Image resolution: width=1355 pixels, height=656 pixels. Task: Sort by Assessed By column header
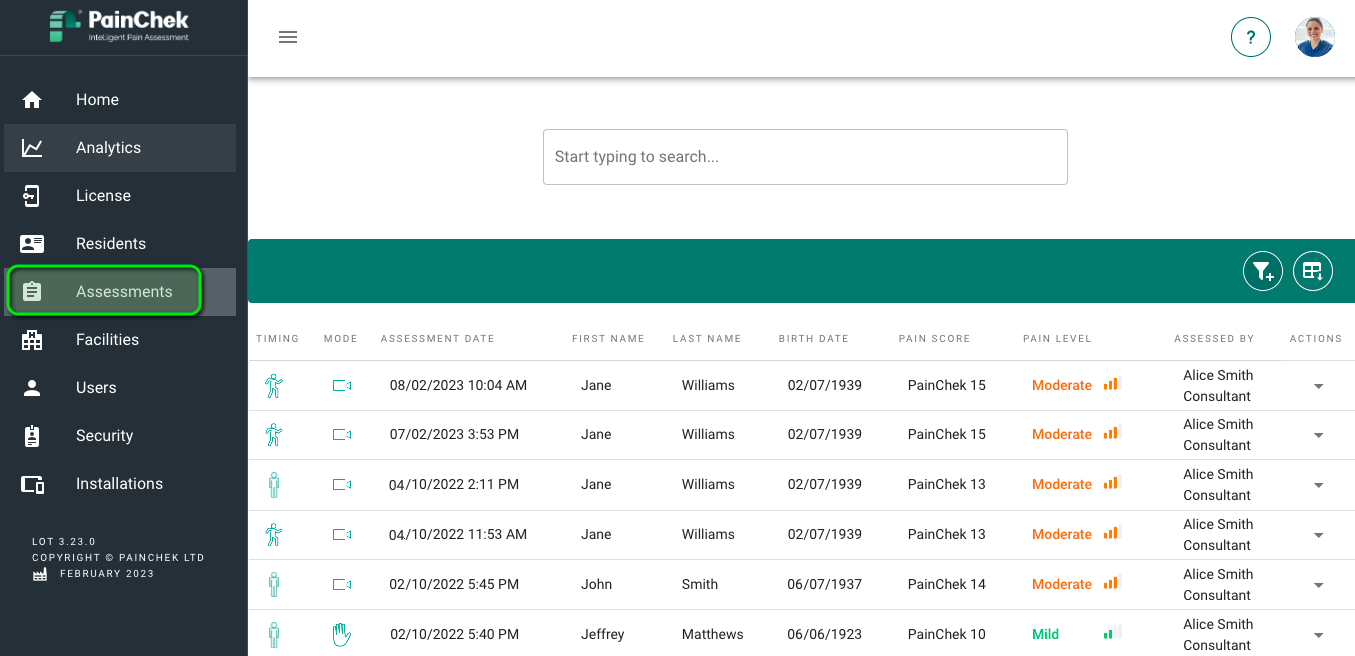pos(1214,339)
